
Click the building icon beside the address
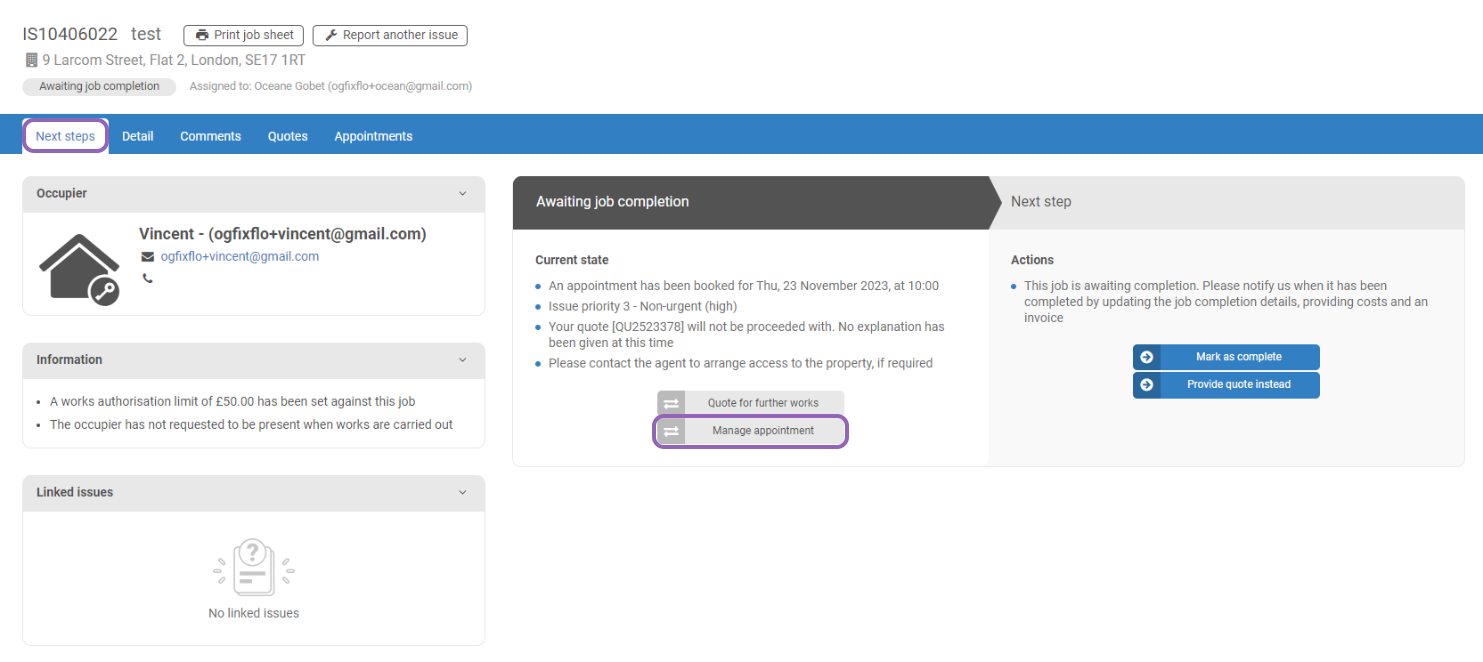[x=31, y=60]
